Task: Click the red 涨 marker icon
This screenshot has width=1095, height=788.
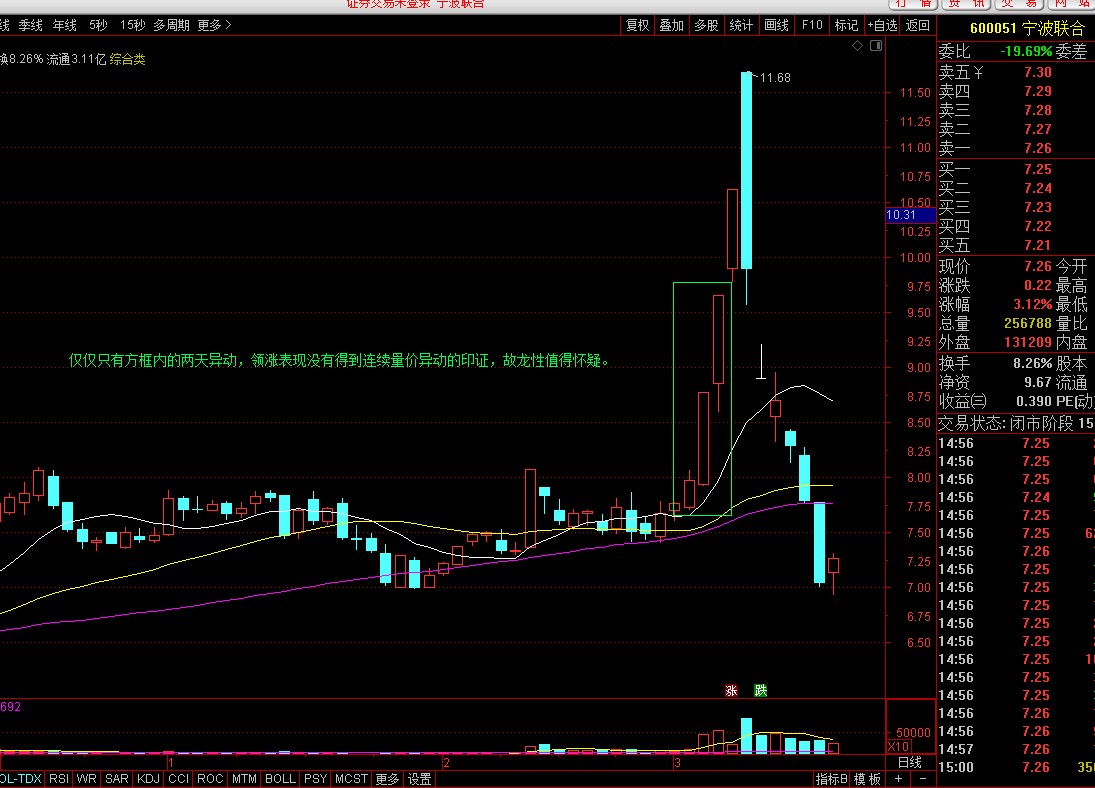Action: [x=731, y=690]
